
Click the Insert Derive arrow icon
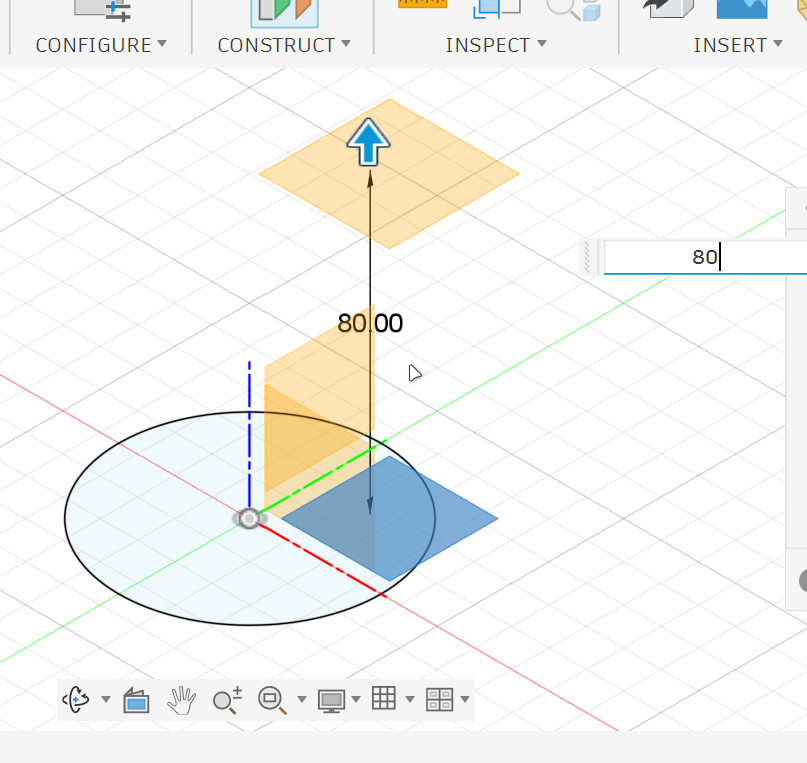(668, 8)
